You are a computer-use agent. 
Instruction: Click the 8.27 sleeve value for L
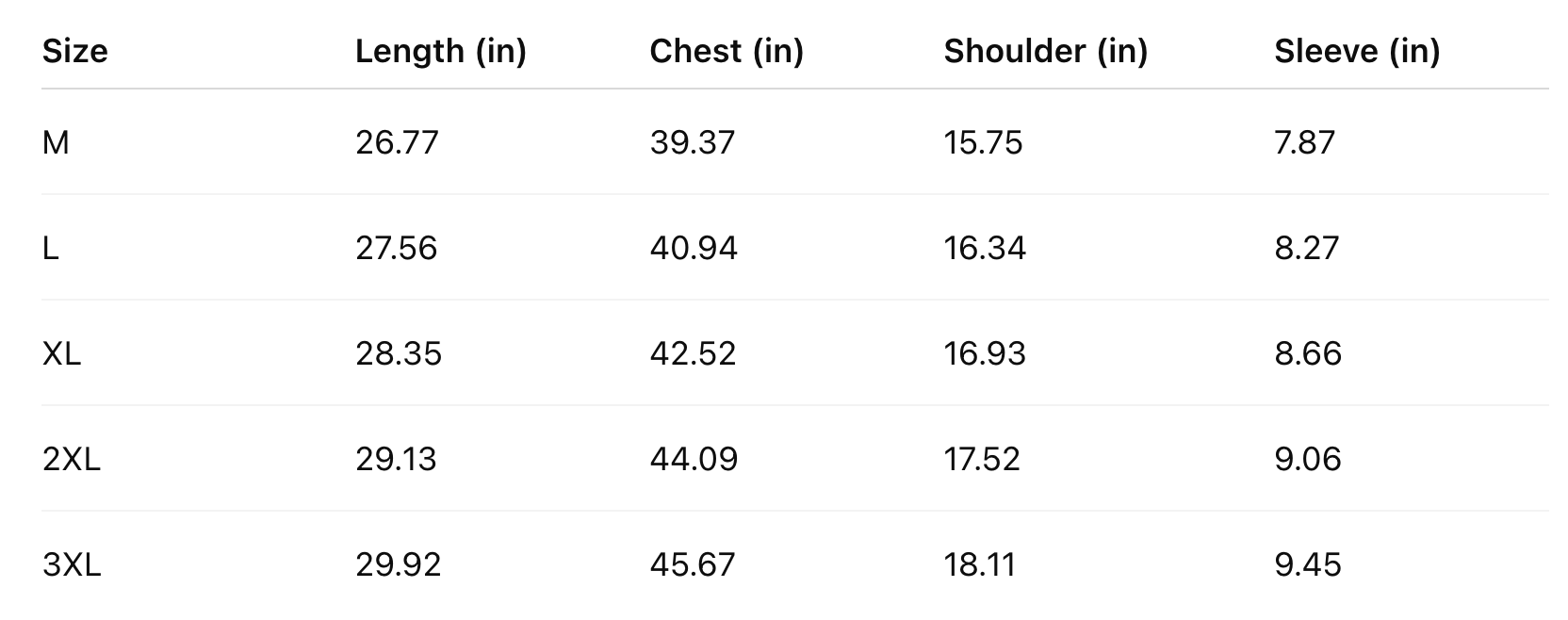pos(1306,248)
